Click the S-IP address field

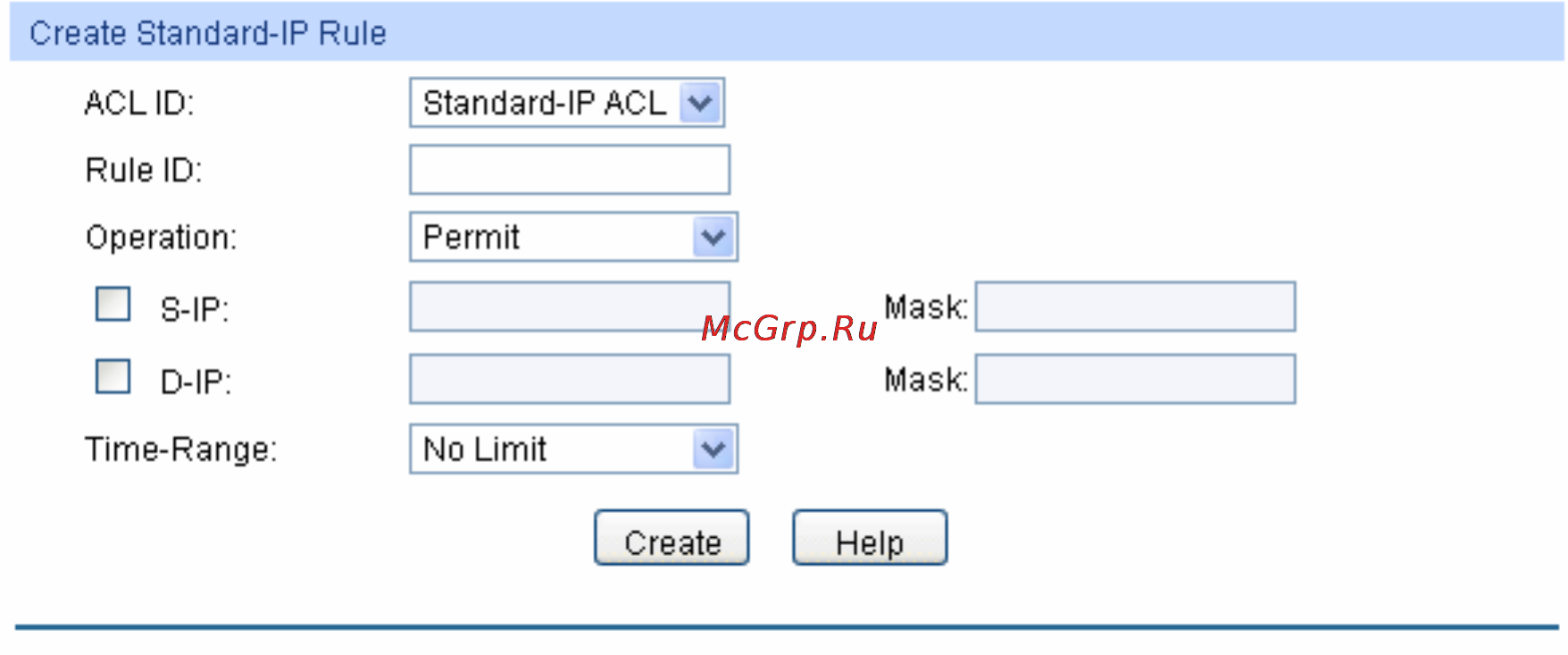point(570,307)
